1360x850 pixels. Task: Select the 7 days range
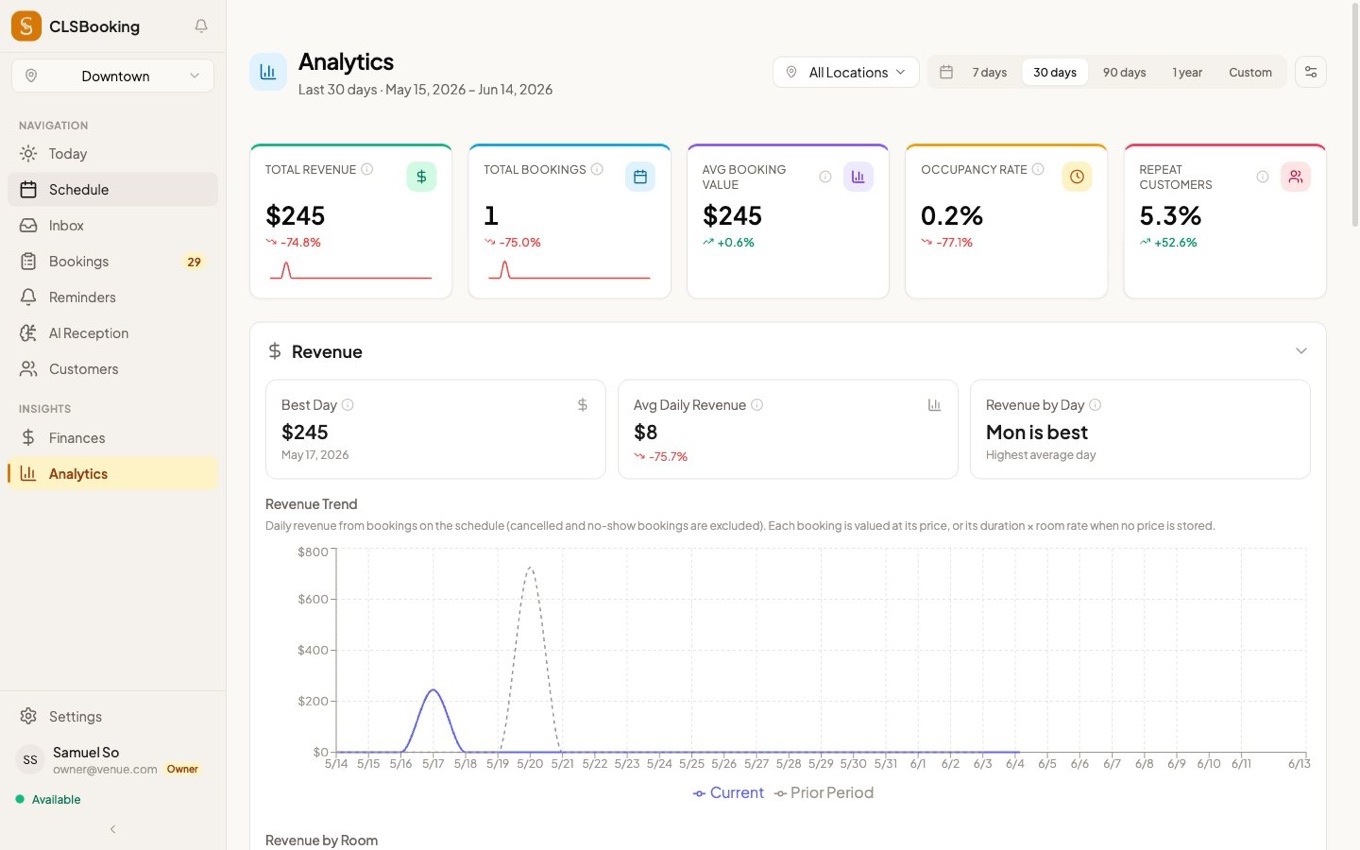click(x=989, y=72)
